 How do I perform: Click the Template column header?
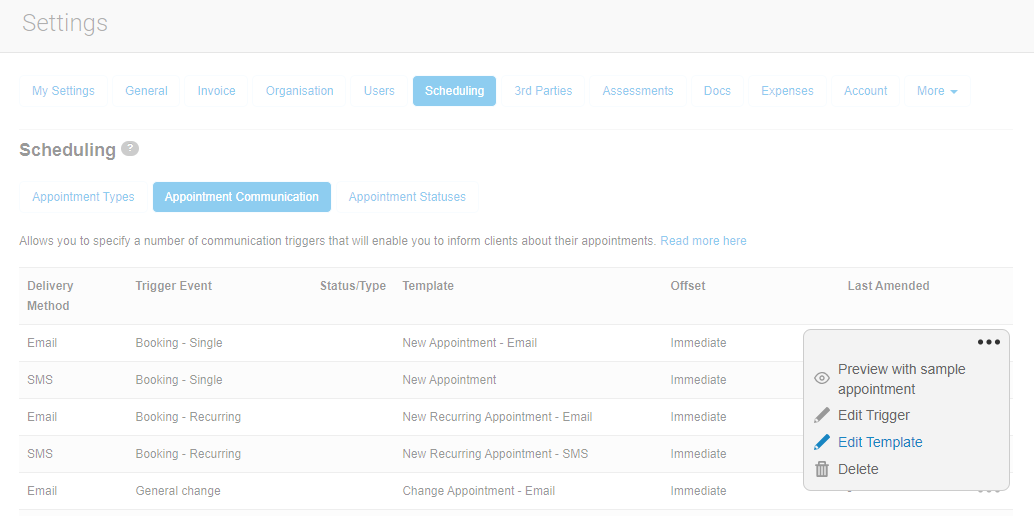point(428,286)
